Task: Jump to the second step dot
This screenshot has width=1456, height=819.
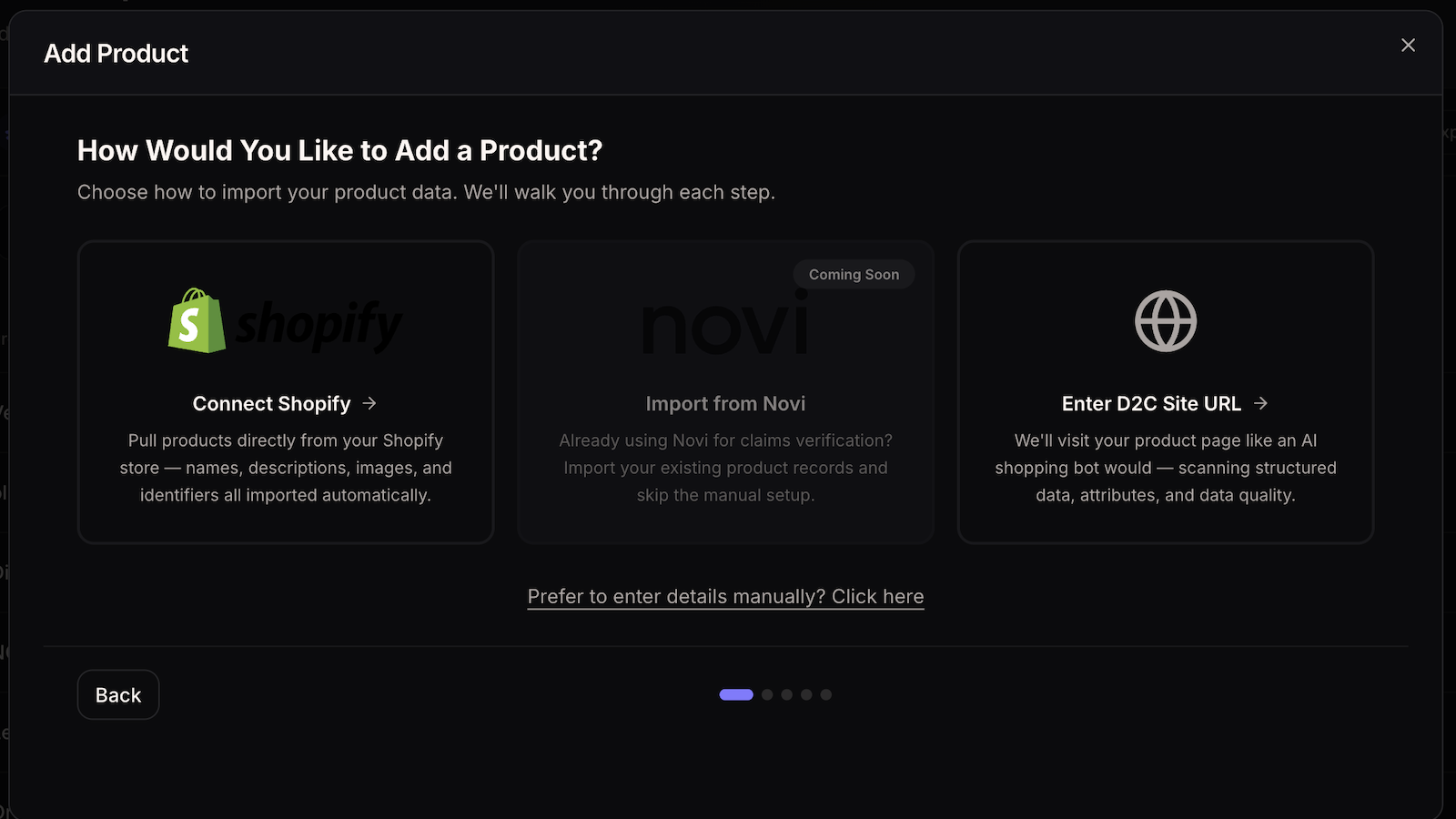Action: (767, 695)
